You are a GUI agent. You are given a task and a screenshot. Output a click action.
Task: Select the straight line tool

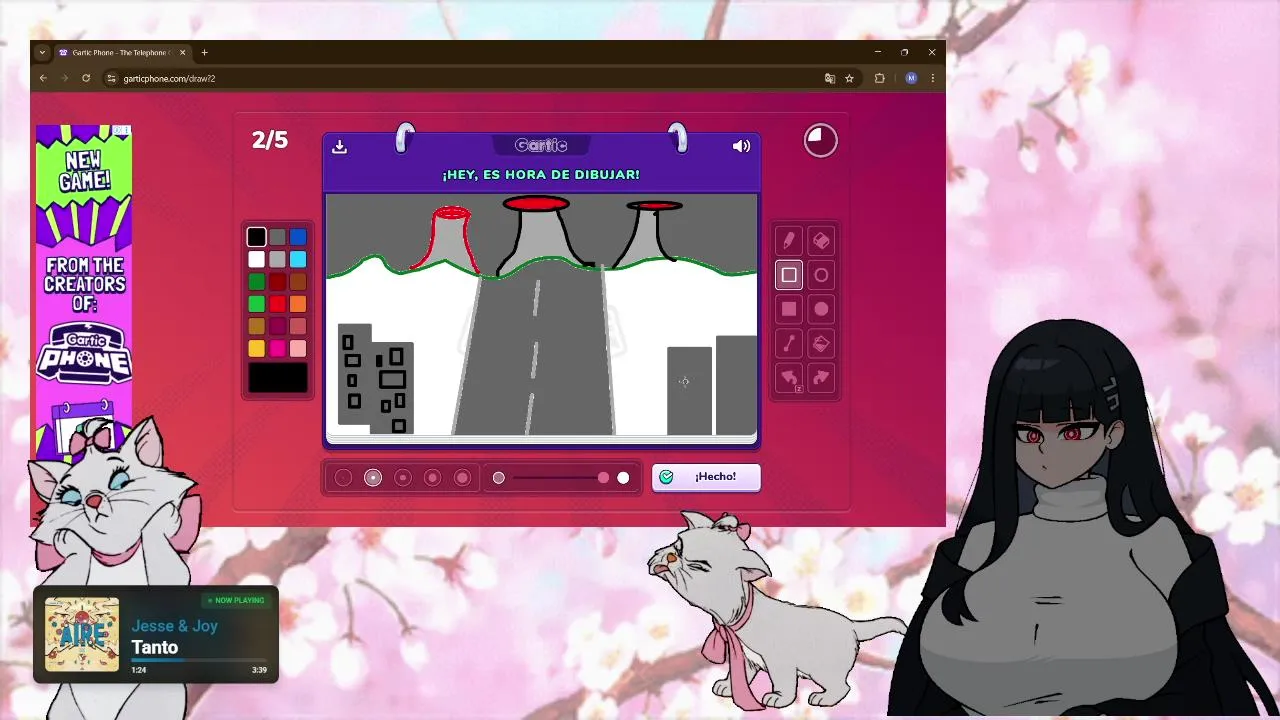(789, 343)
